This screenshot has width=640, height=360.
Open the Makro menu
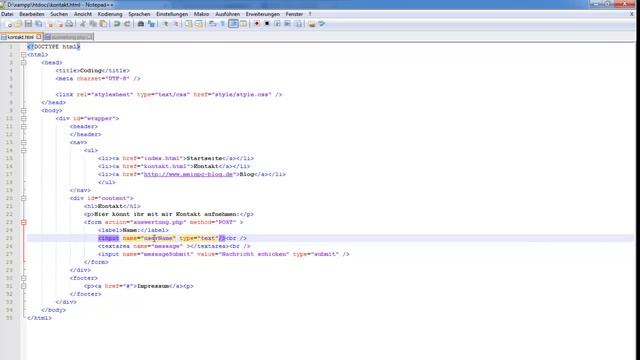[201, 14]
